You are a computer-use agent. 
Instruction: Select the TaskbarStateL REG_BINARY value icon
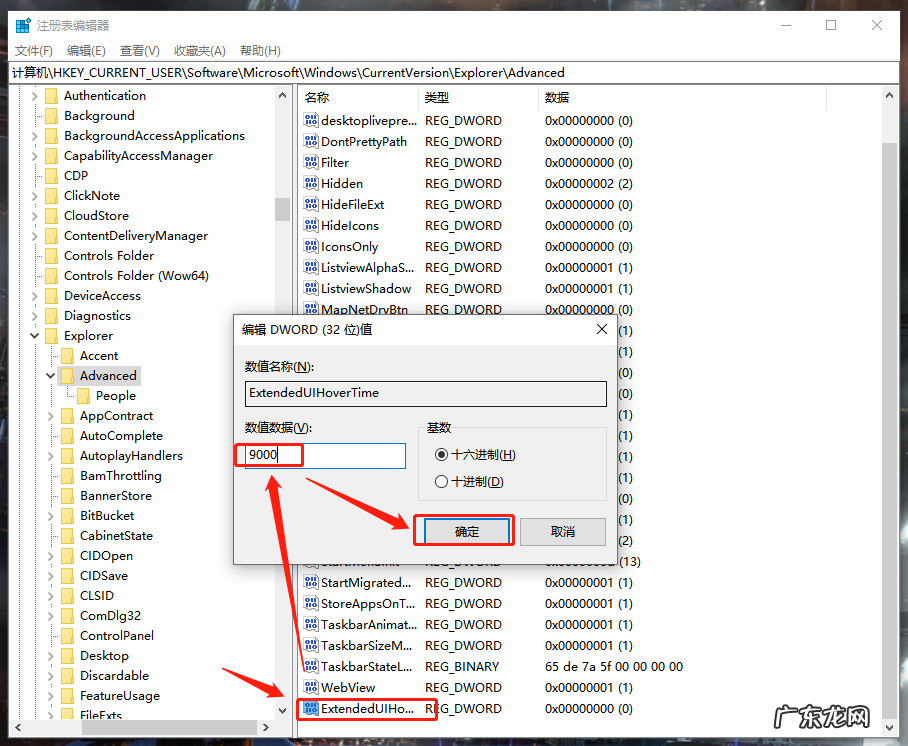pyautogui.click(x=311, y=666)
